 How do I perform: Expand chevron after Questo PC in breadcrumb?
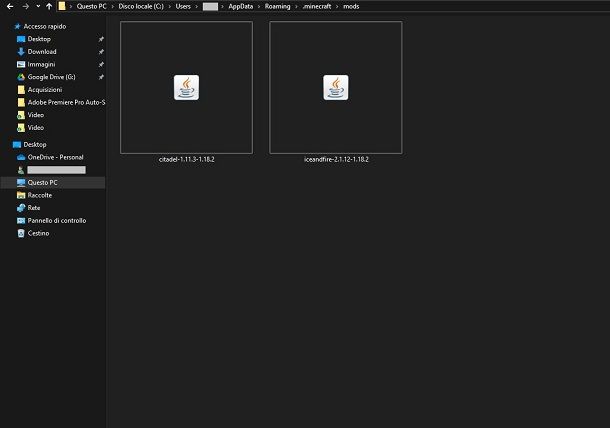pyautogui.click(x=112, y=7)
